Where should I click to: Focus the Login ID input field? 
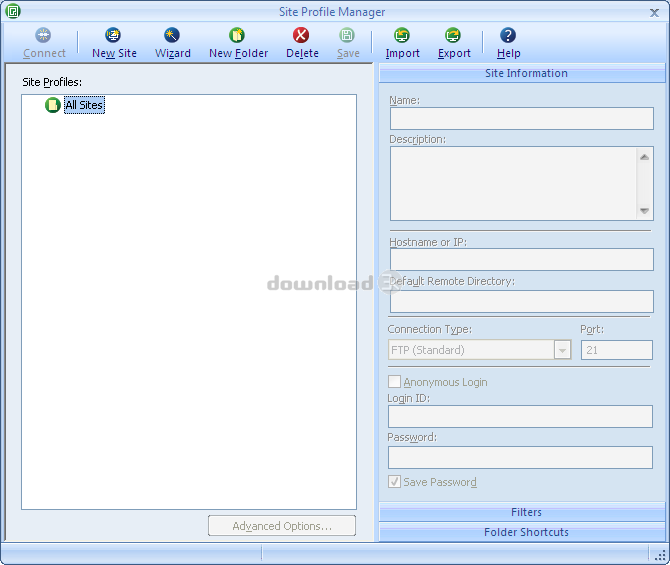520,417
